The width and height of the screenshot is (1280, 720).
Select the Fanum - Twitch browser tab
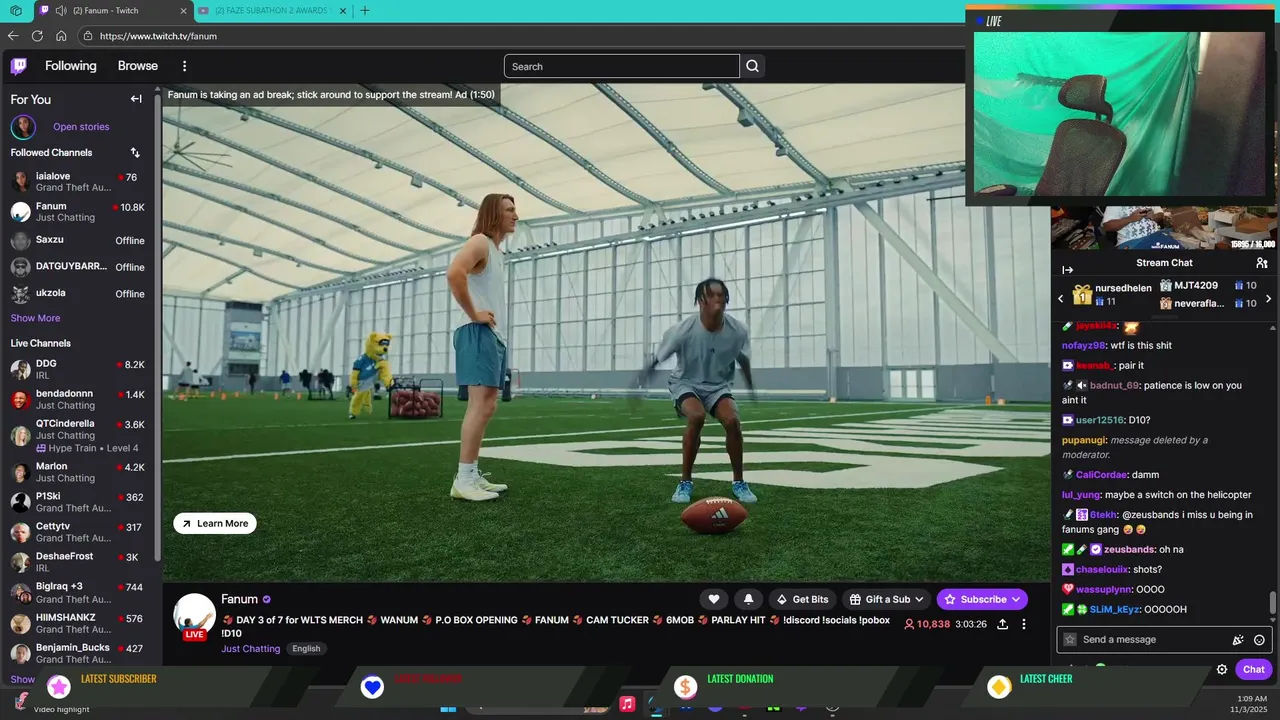tap(111, 11)
